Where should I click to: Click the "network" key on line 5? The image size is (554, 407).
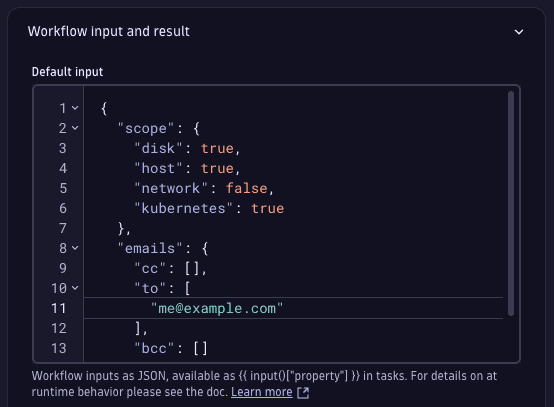click(x=171, y=188)
